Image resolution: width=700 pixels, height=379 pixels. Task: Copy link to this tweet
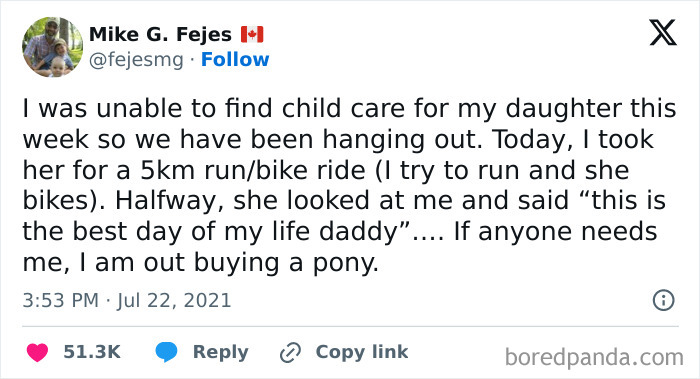tap(362, 352)
